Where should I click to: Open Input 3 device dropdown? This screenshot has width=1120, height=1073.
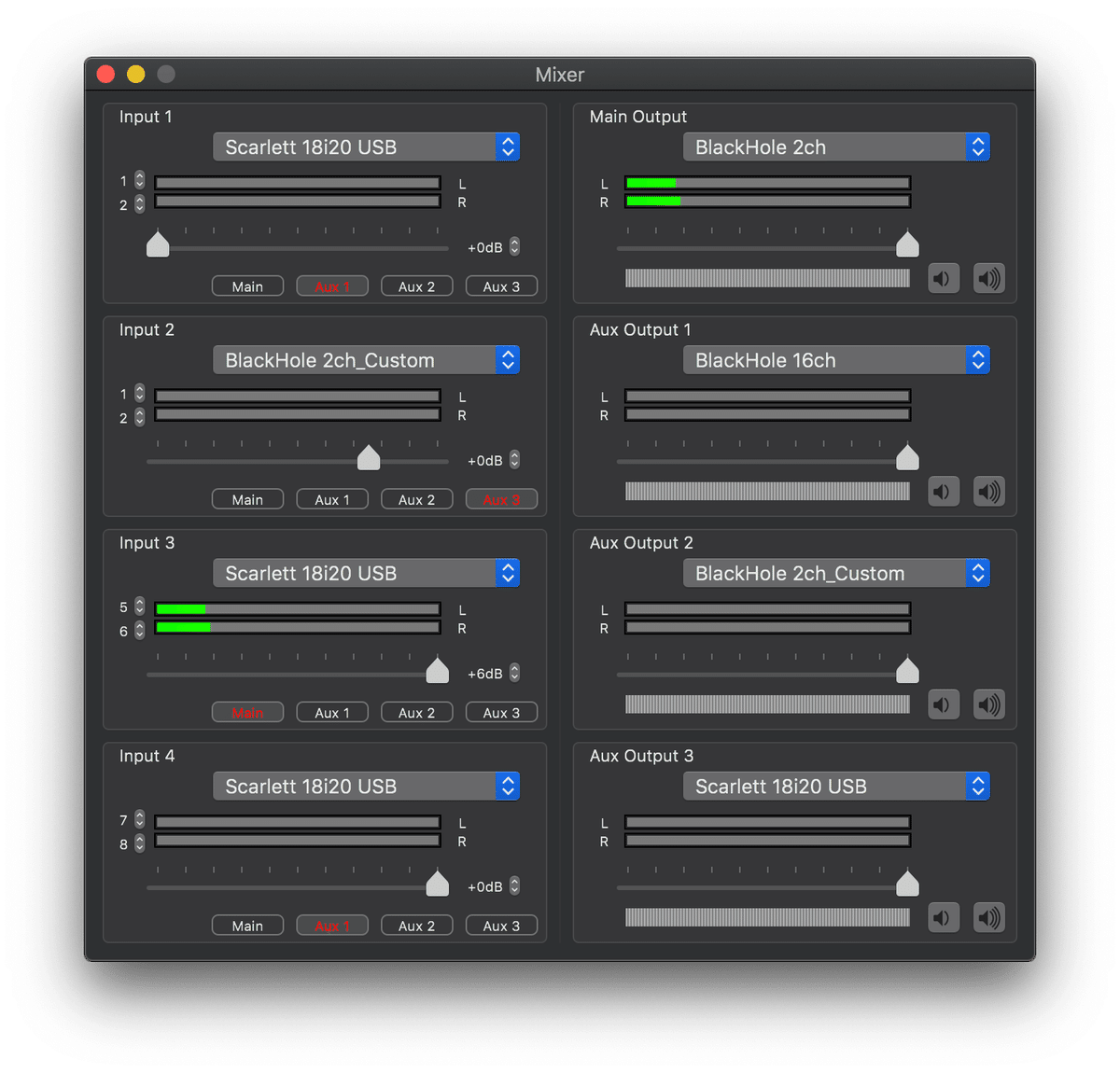366,573
